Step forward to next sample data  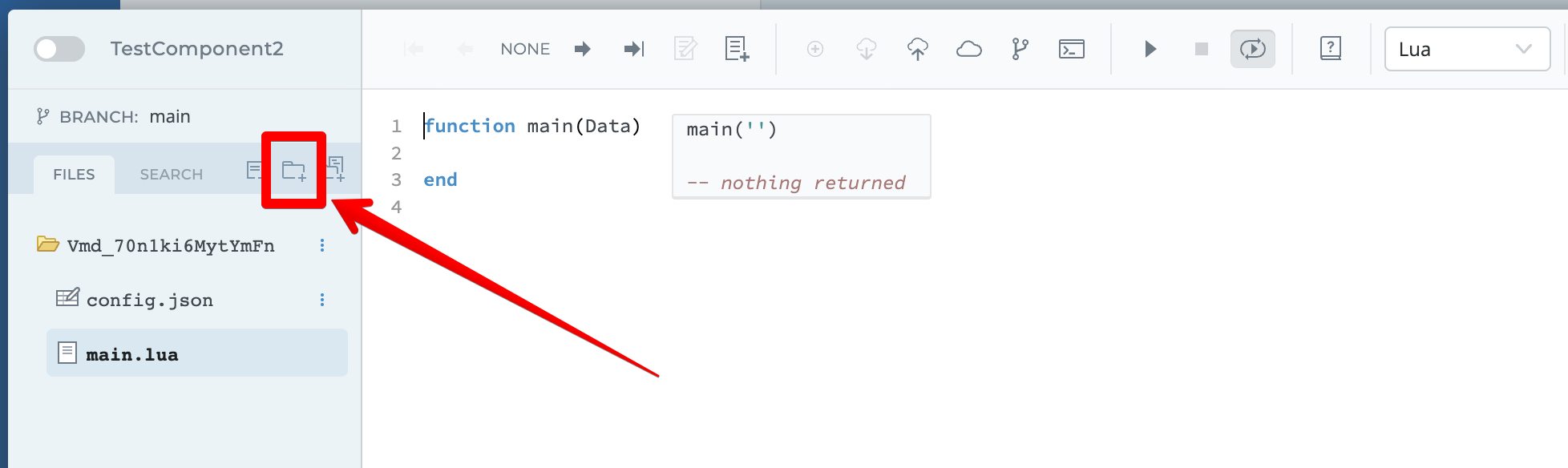pos(583,49)
